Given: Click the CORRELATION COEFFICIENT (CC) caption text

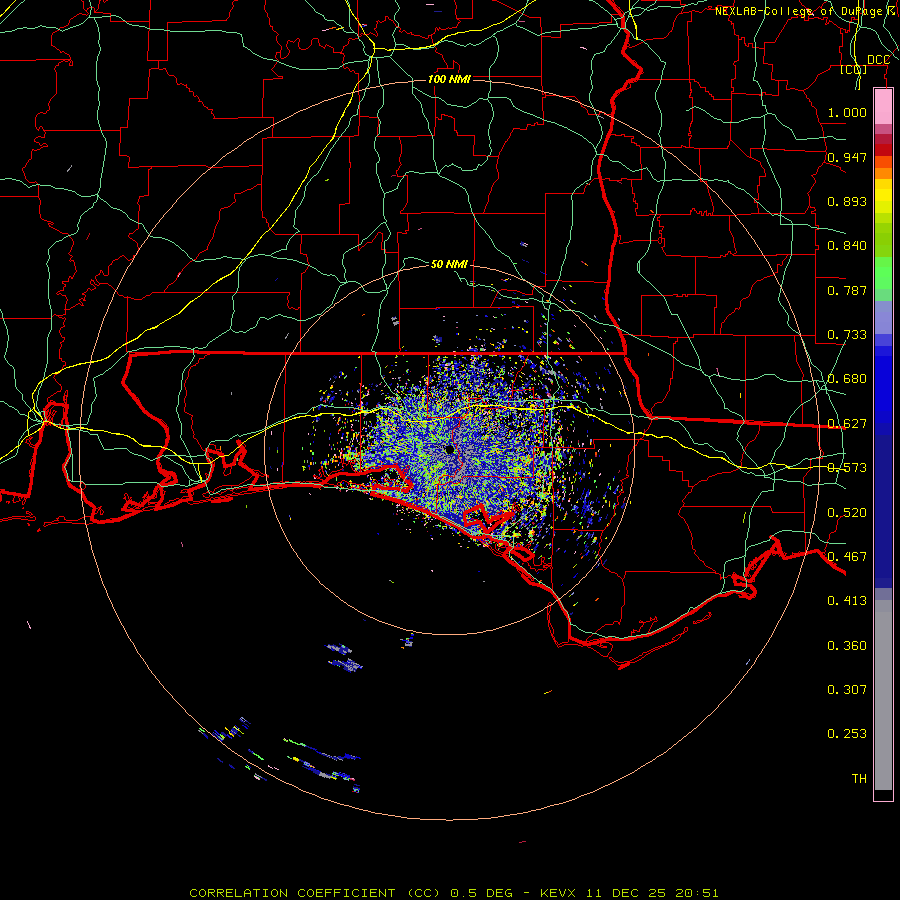Looking at the screenshot, I should click(315, 893).
